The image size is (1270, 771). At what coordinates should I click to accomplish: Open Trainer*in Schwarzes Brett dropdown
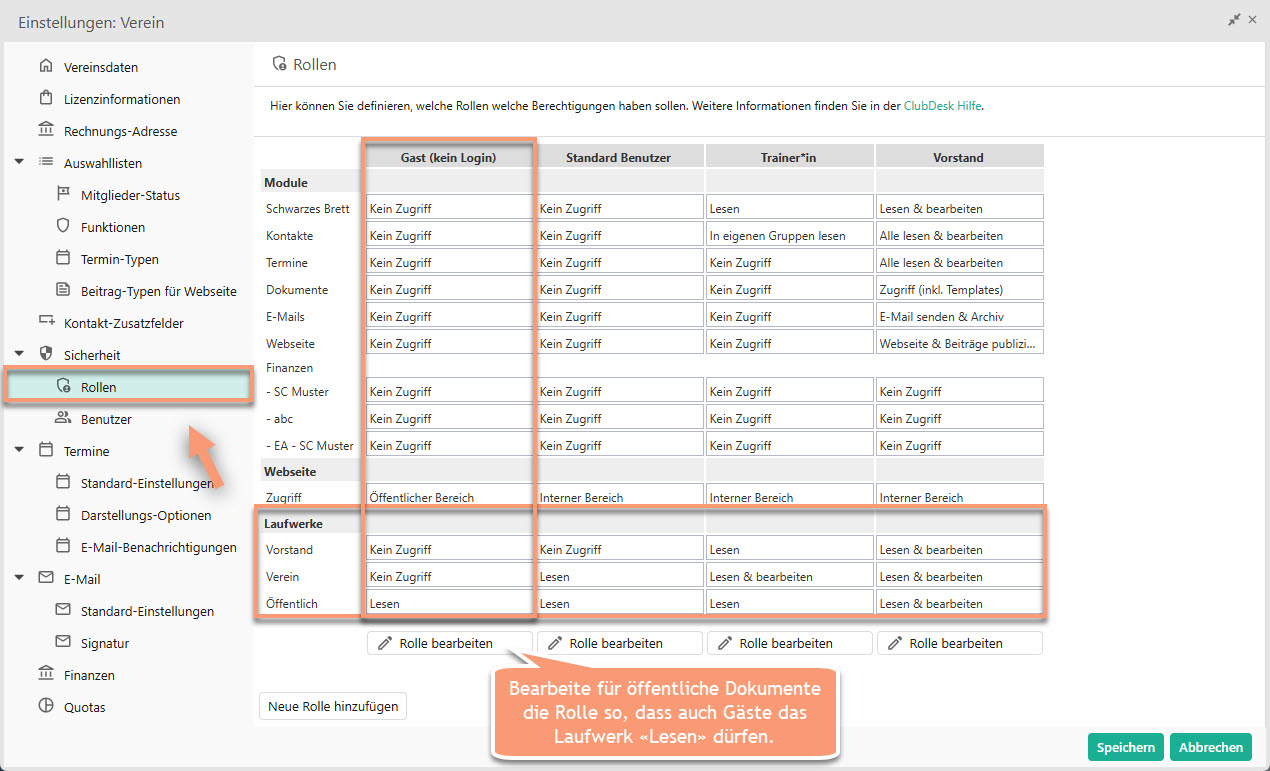click(790, 208)
